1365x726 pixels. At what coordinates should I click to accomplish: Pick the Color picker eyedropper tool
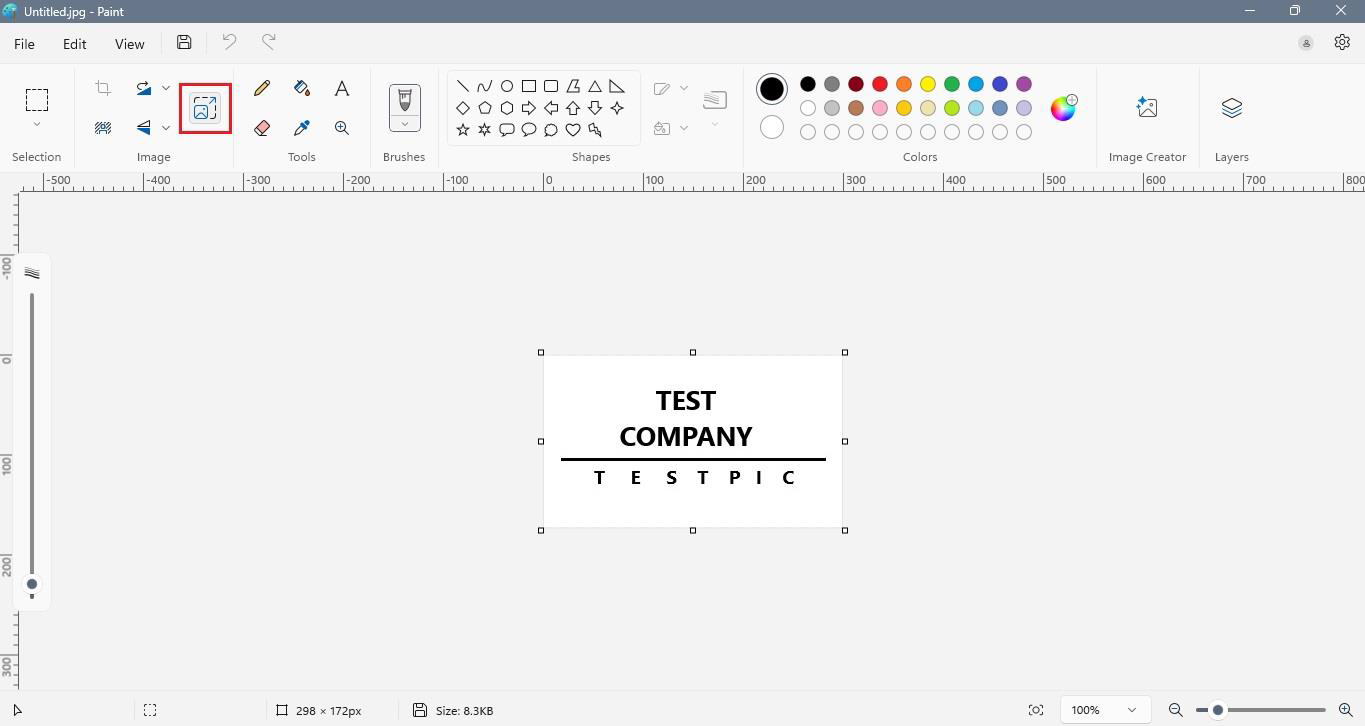tap(302, 128)
